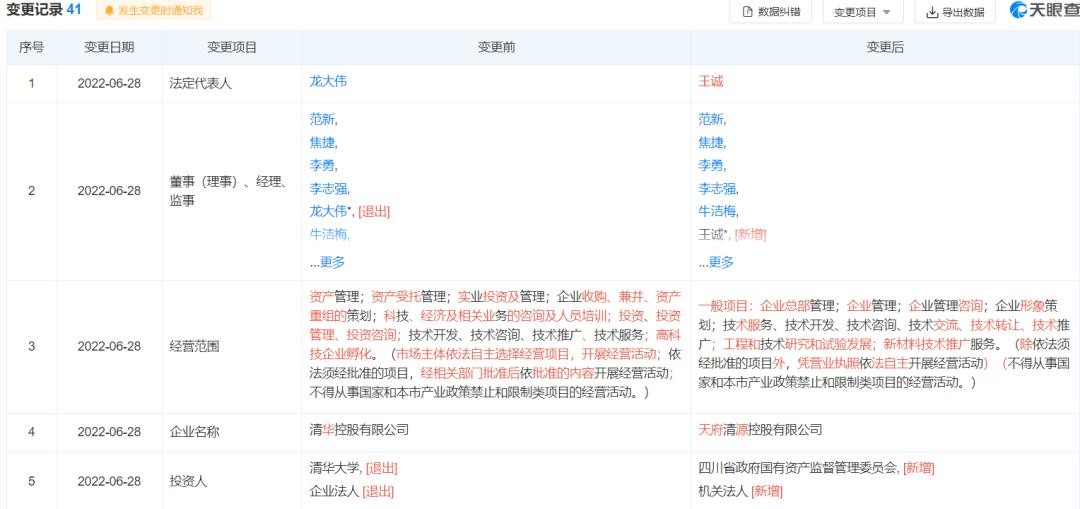Viewport: 1080px width, 509px height.
Task: Click 范新 in the 变更前 column
Action: click(x=322, y=120)
